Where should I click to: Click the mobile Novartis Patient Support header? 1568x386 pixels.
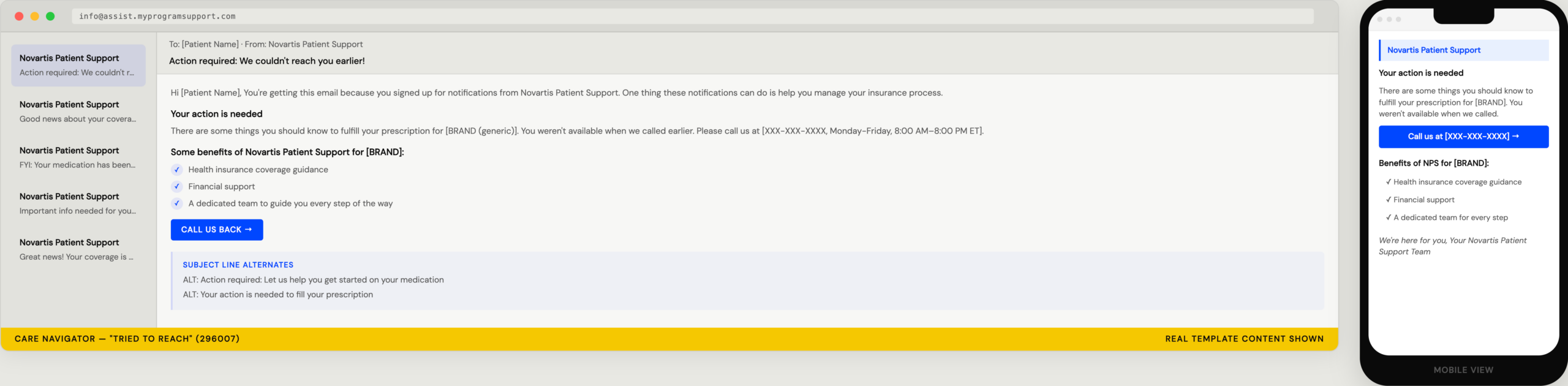(x=1463, y=50)
